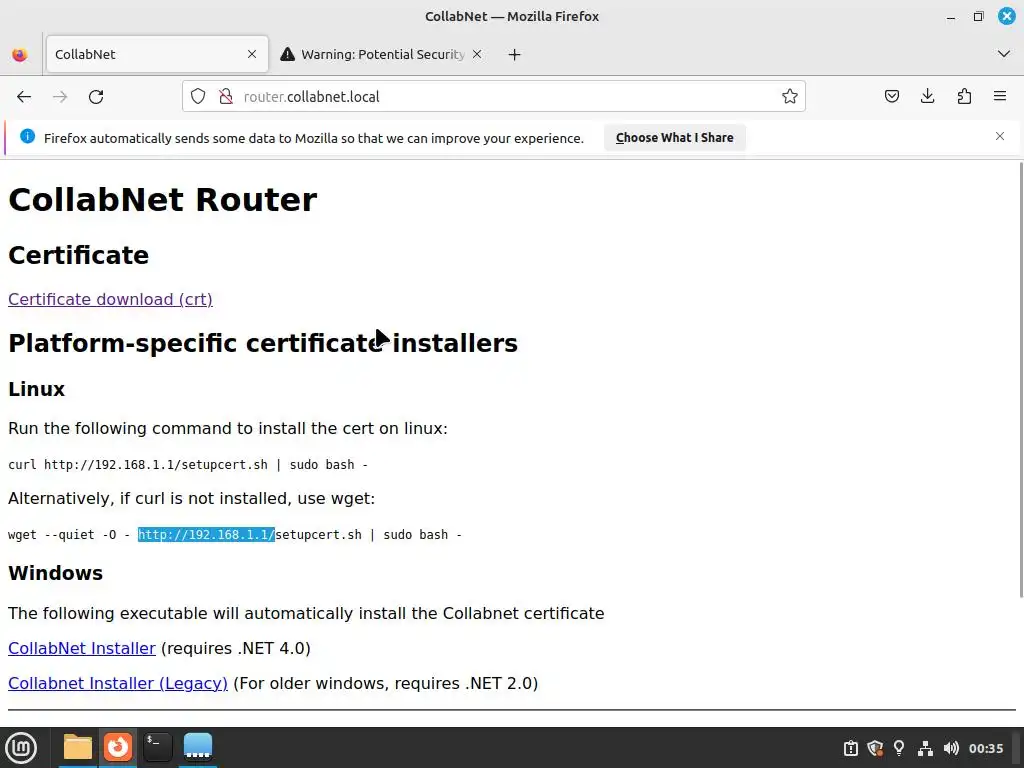Click the blue application taskbar icon
Image resolution: width=1024 pixels, height=768 pixels.
(198, 748)
